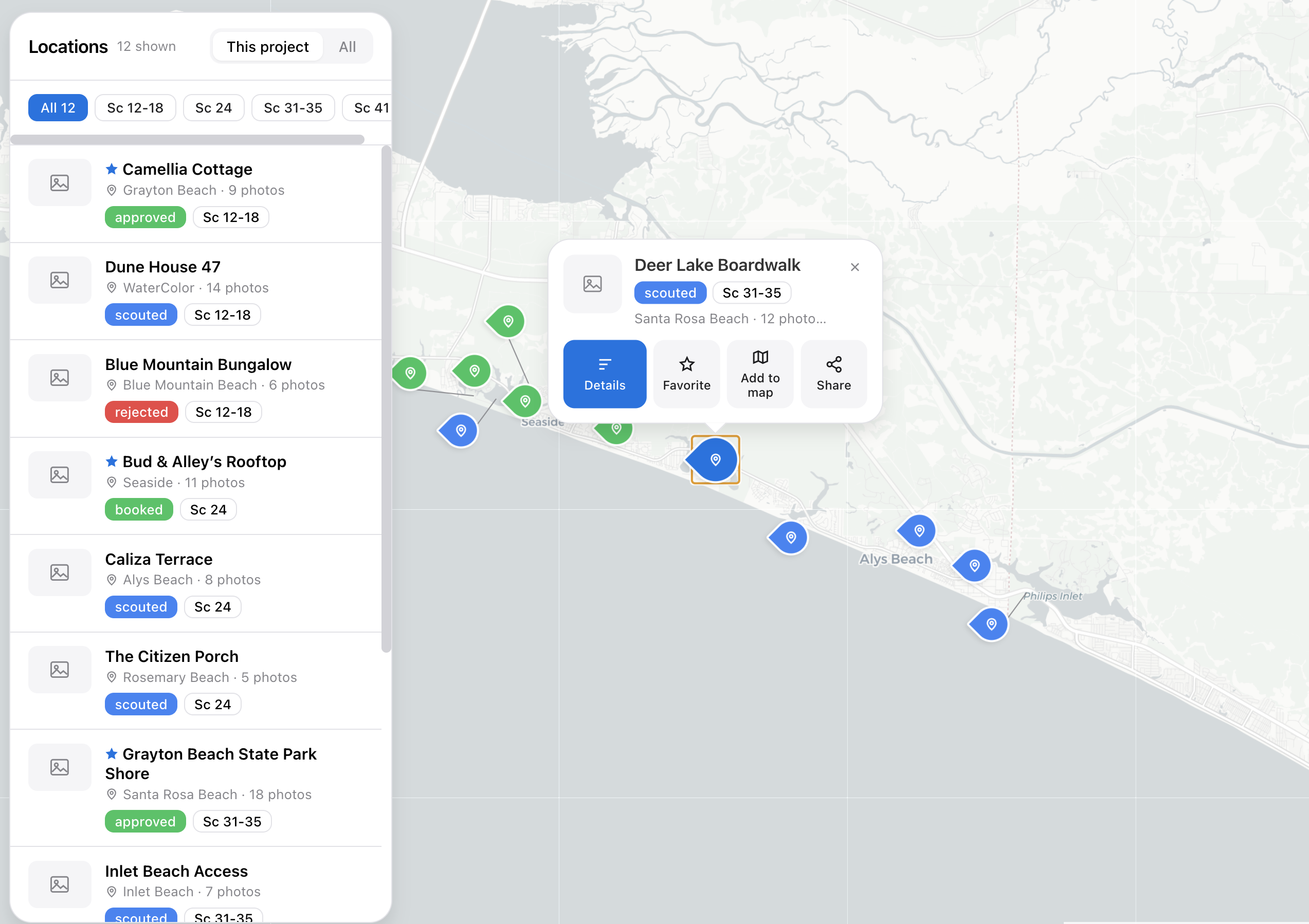Open The Citizen Porch entry
1309x924 pixels.
click(195, 680)
